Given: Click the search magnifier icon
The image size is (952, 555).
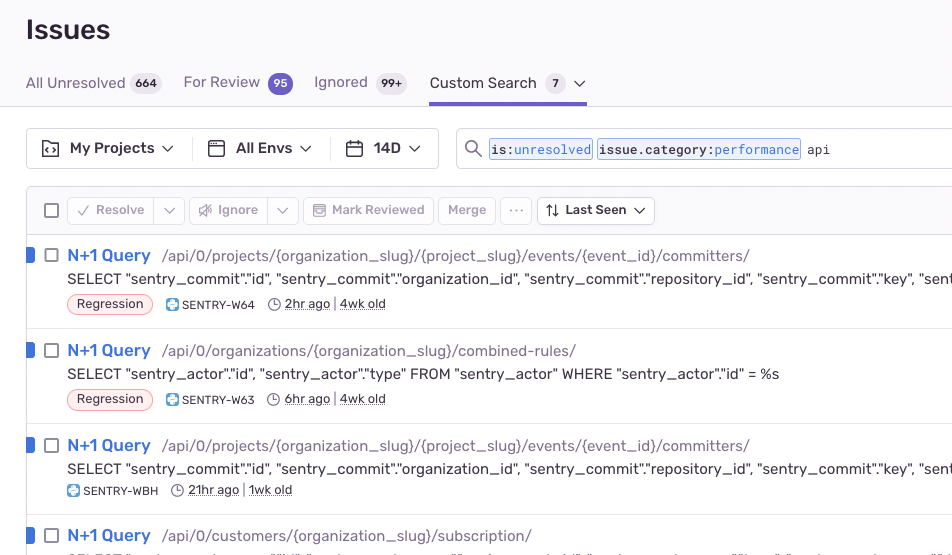Looking at the screenshot, I should pos(472,148).
